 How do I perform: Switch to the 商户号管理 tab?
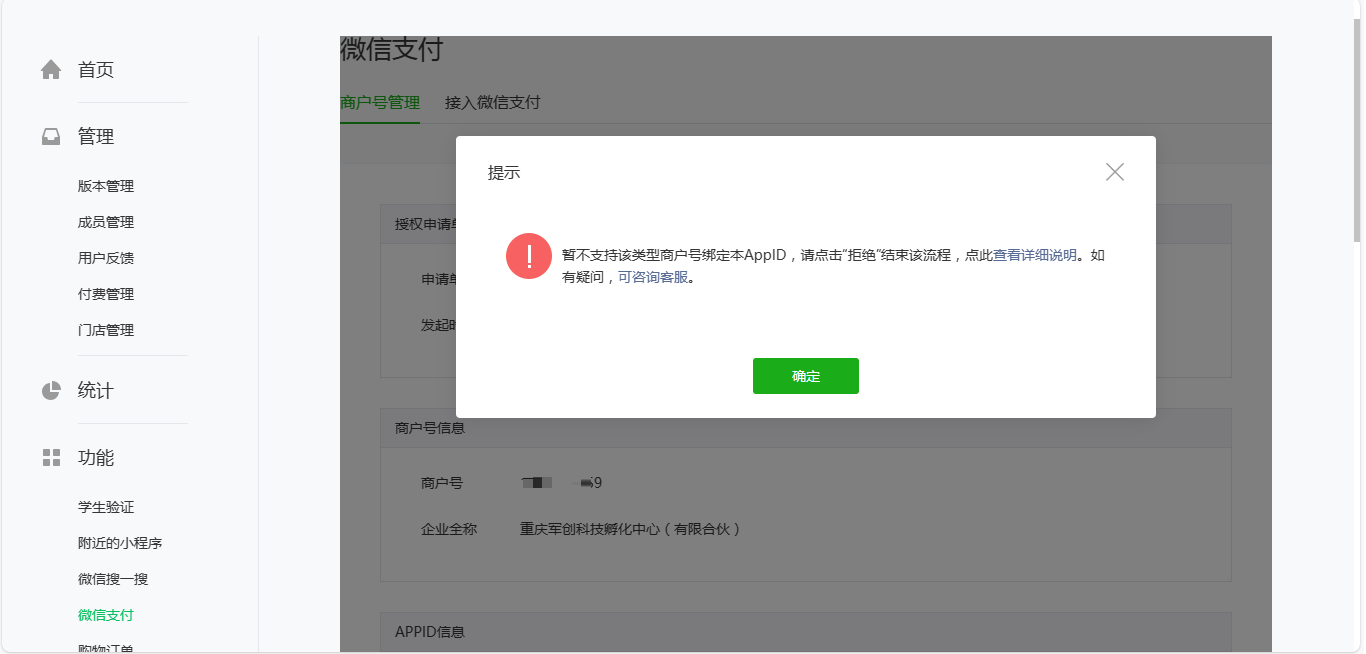coord(380,102)
